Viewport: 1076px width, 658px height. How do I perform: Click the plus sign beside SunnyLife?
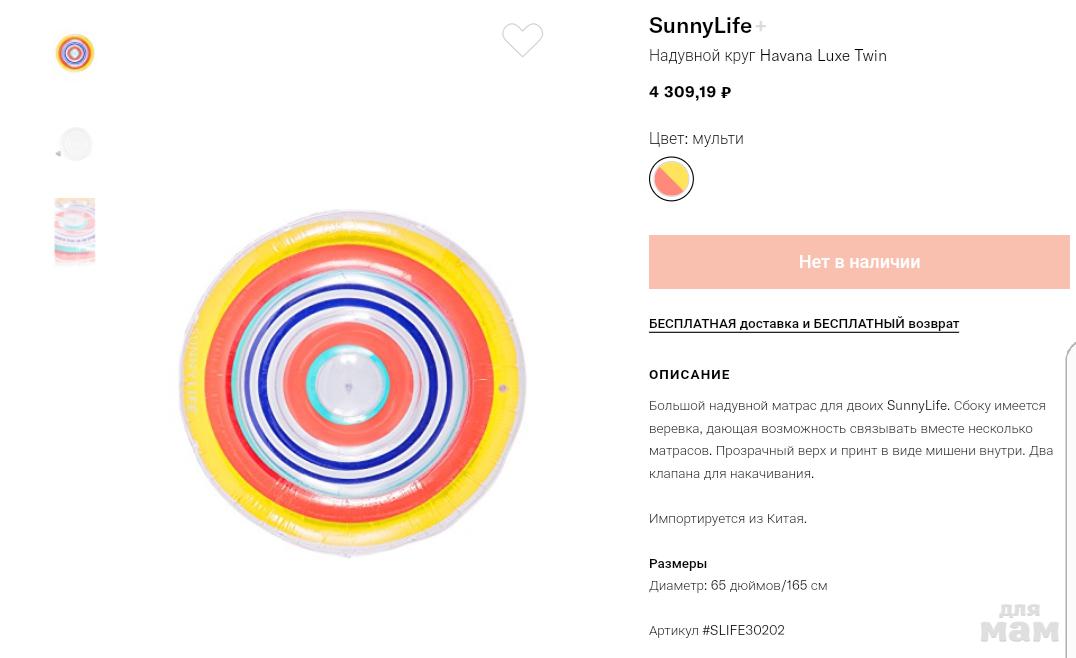761,26
